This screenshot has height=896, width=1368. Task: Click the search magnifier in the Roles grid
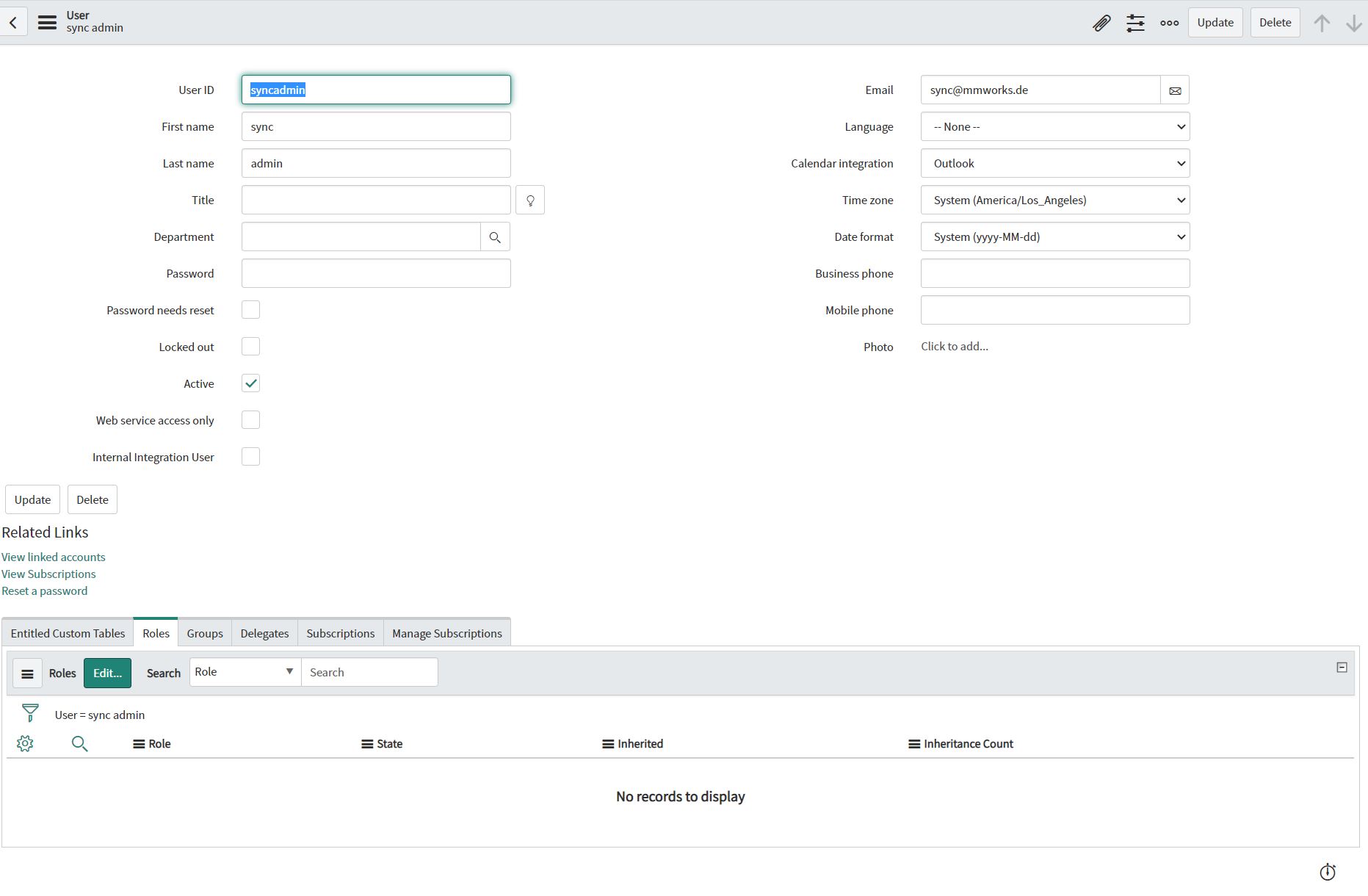point(80,743)
